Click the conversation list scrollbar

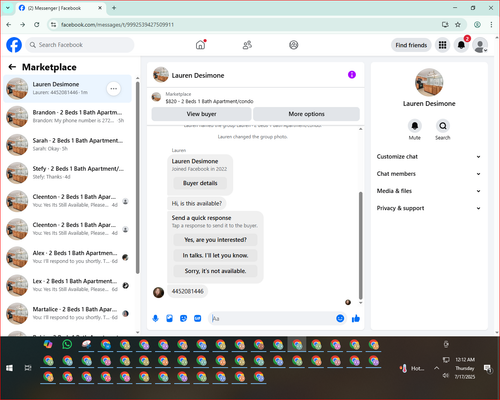coord(137,178)
